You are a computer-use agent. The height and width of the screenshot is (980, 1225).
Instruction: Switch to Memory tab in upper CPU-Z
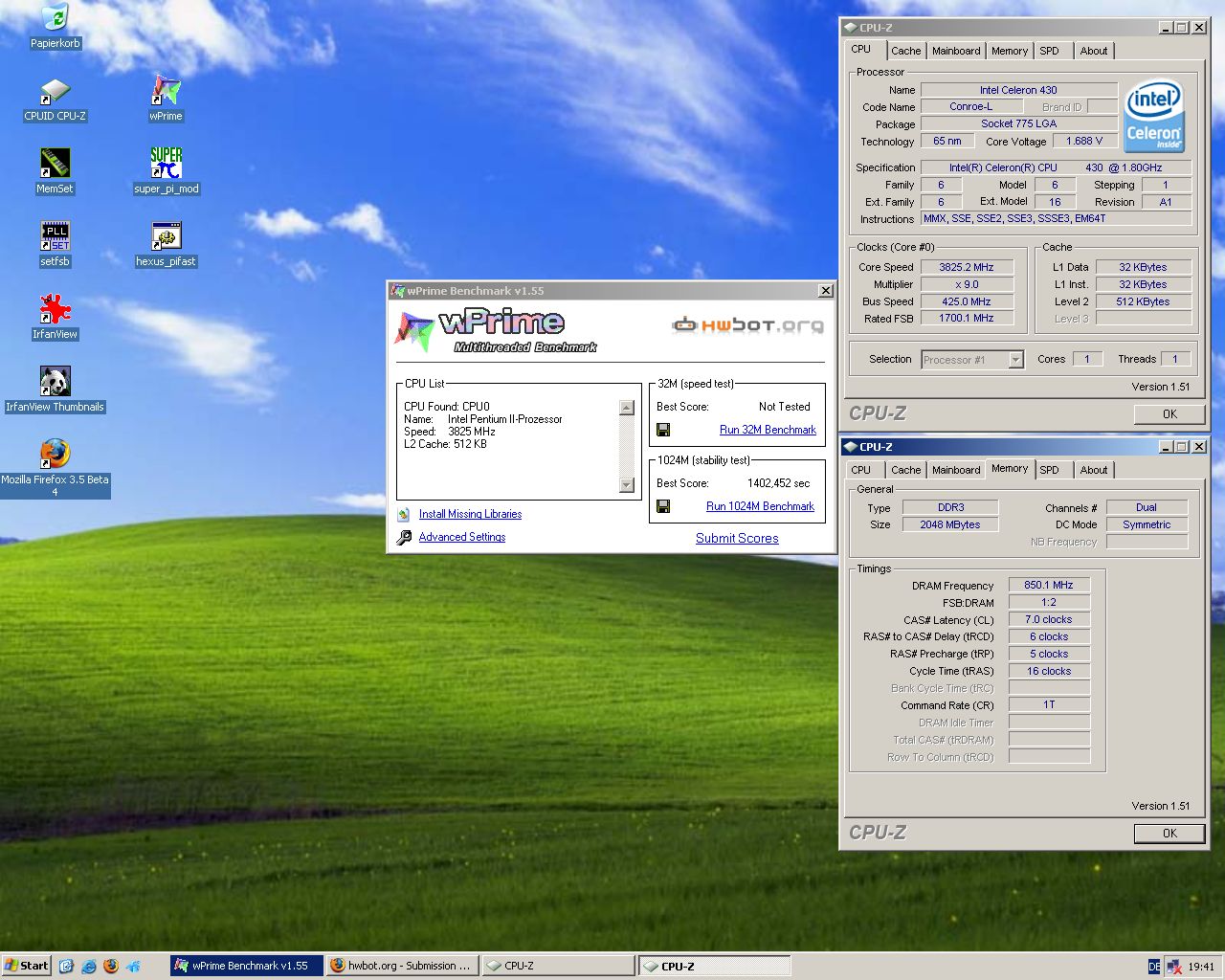pyautogui.click(x=1010, y=51)
